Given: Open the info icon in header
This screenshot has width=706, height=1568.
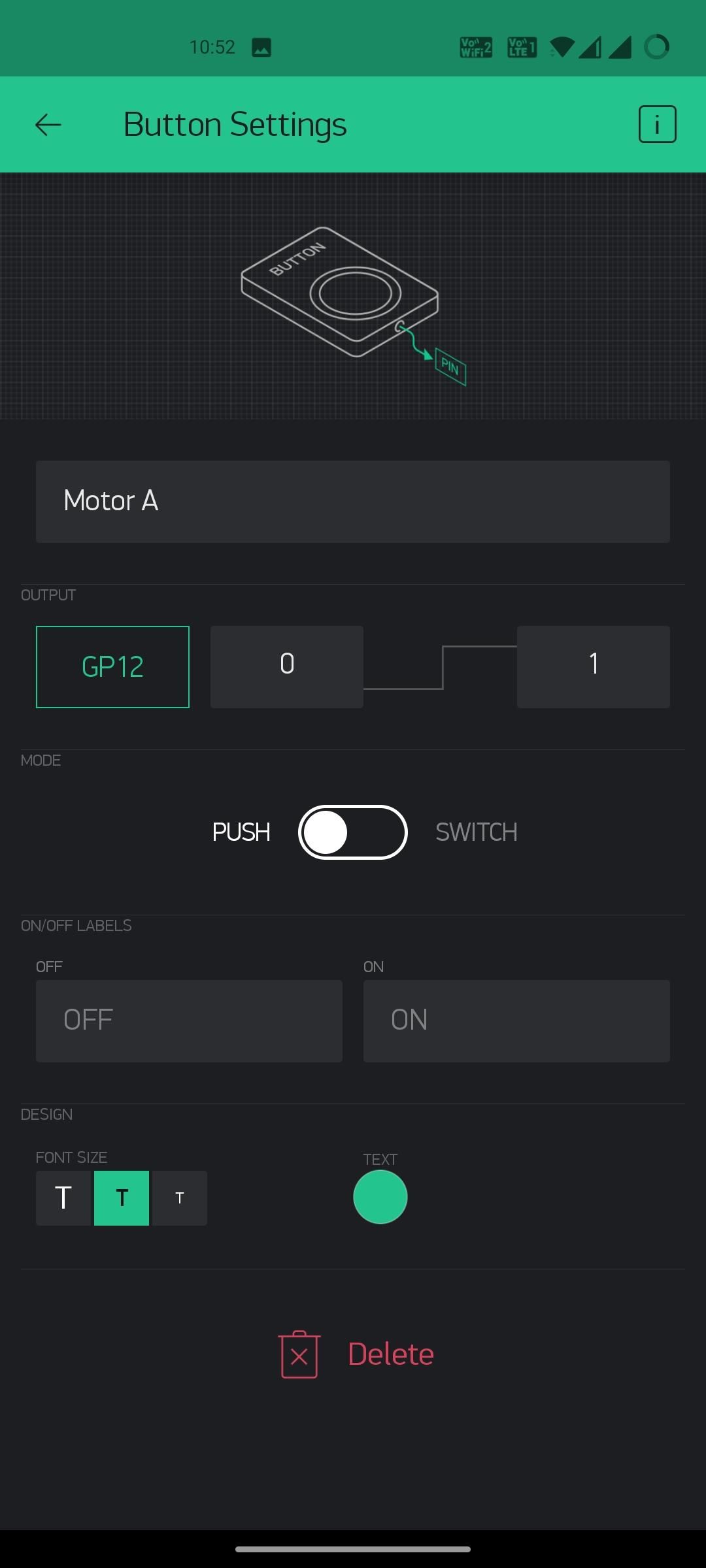Looking at the screenshot, I should [x=657, y=124].
